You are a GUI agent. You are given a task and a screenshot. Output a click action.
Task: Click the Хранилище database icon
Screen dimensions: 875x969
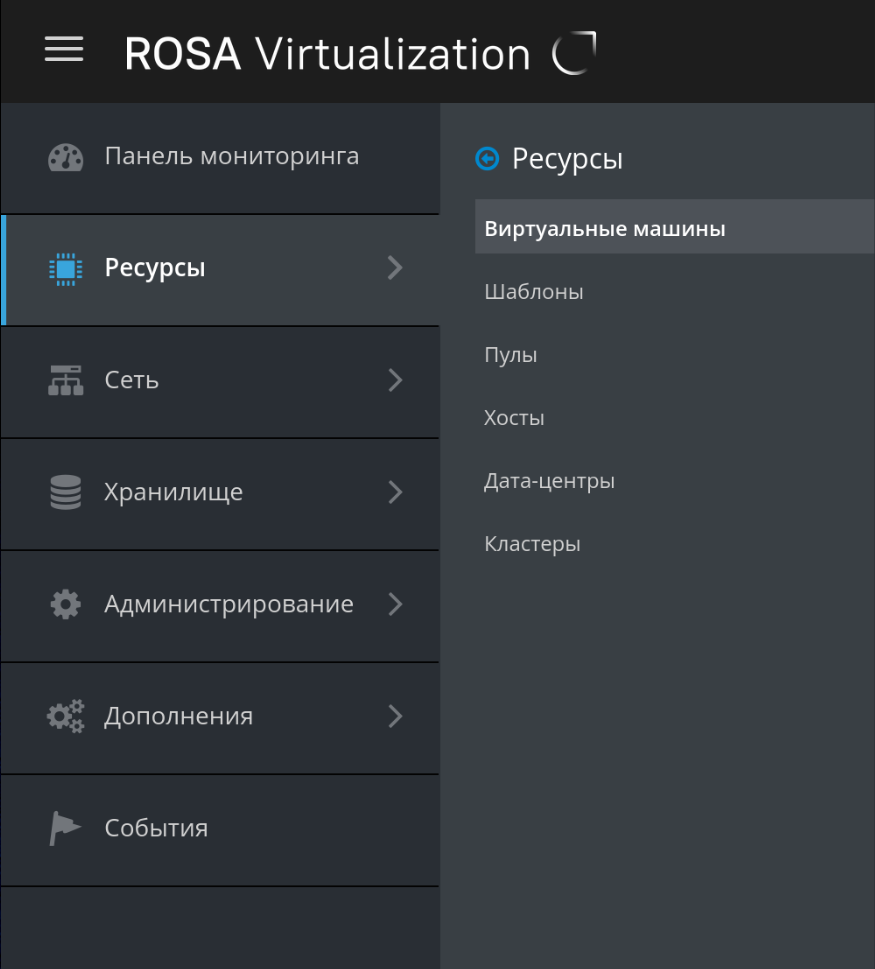point(66,493)
